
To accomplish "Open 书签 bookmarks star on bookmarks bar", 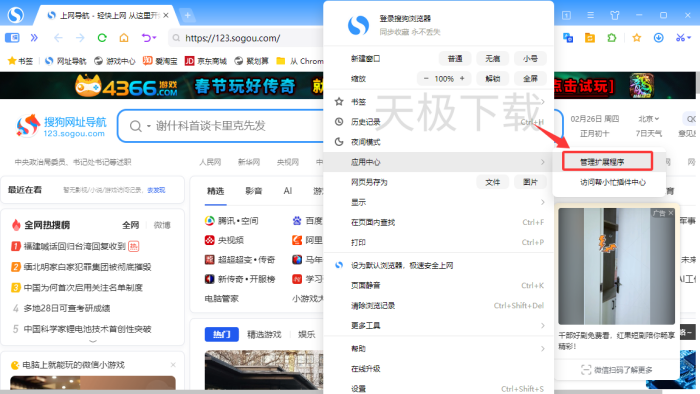I will pyautogui.click(x=21, y=61).
